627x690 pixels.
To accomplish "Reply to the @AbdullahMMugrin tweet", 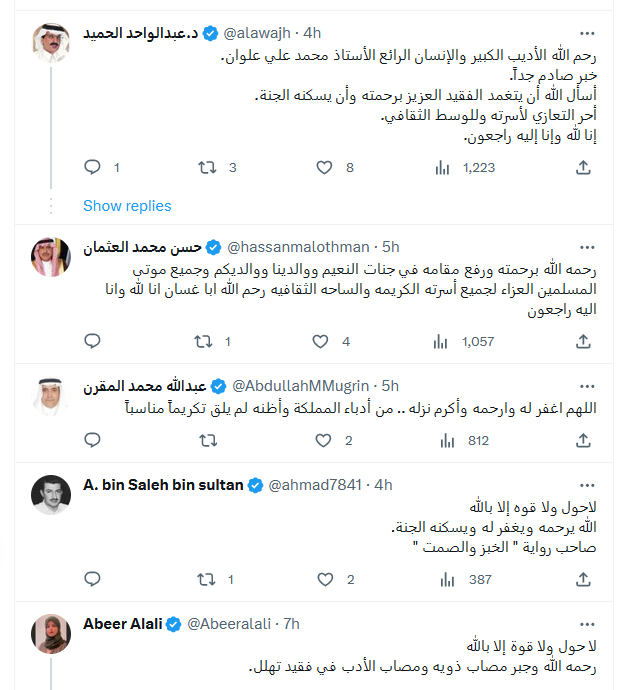I will pyautogui.click(x=92, y=440).
